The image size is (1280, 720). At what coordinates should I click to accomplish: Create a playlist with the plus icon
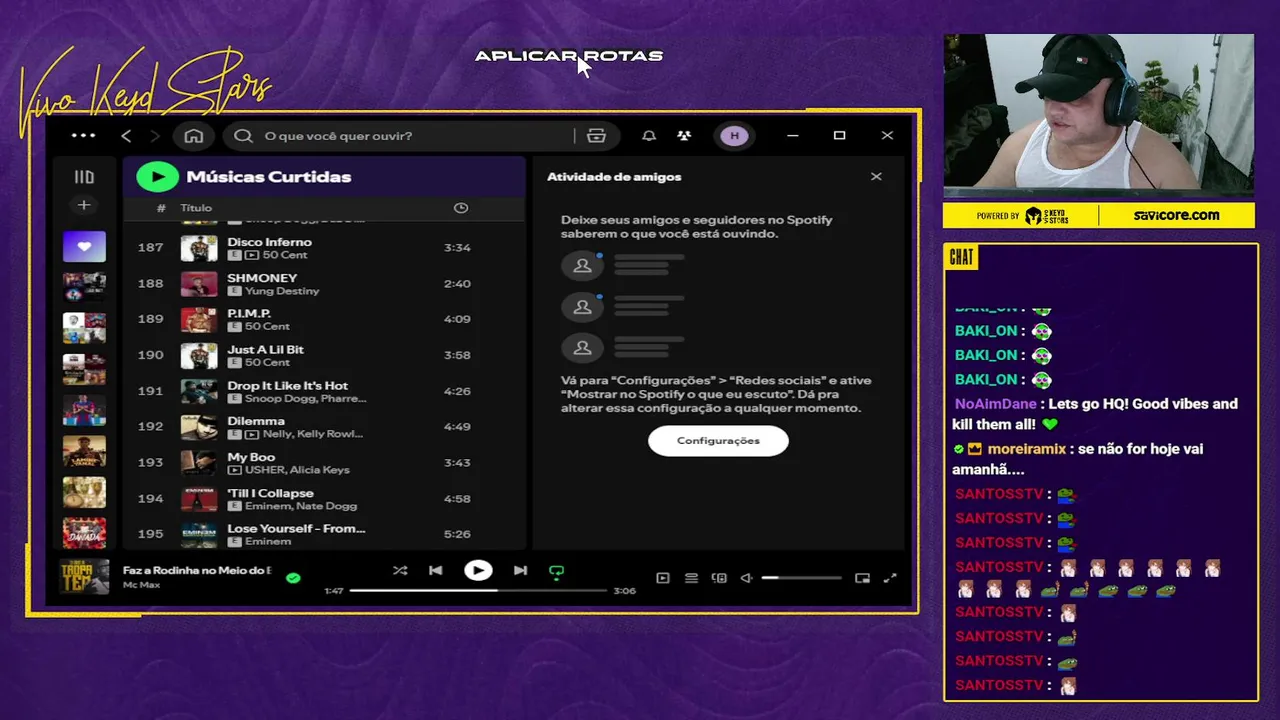pyautogui.click(x=84, y=205)
